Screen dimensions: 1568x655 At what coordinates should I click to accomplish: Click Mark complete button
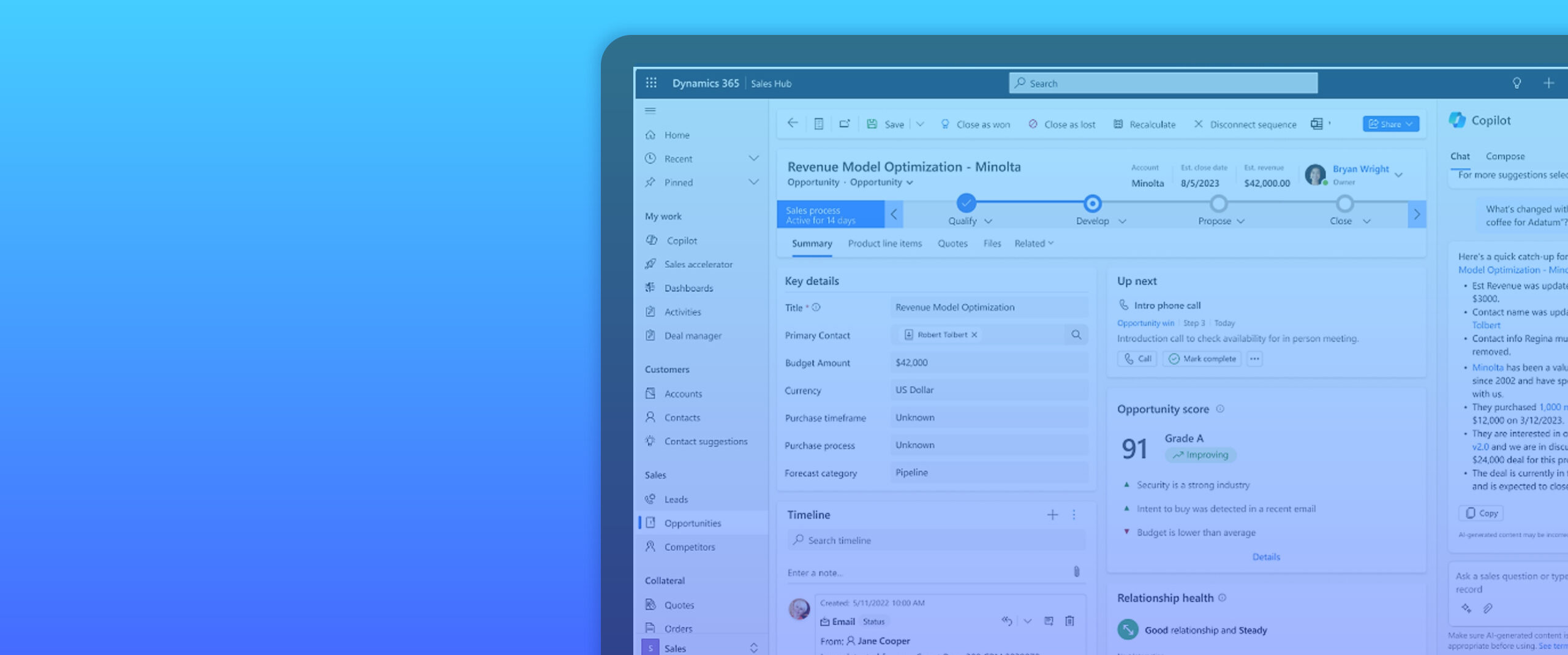(1202, 359)
